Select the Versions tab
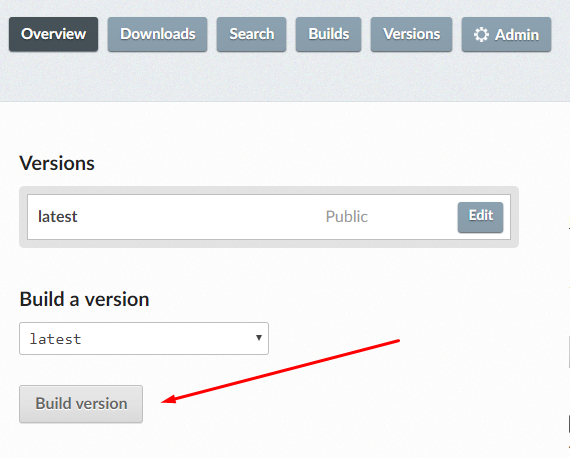Viewport: 570px width, 458px height. pos(412,34)
